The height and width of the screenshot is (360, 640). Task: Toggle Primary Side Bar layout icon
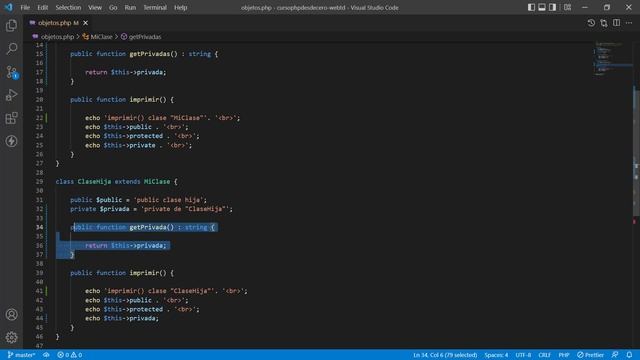(x=531, y=7)
